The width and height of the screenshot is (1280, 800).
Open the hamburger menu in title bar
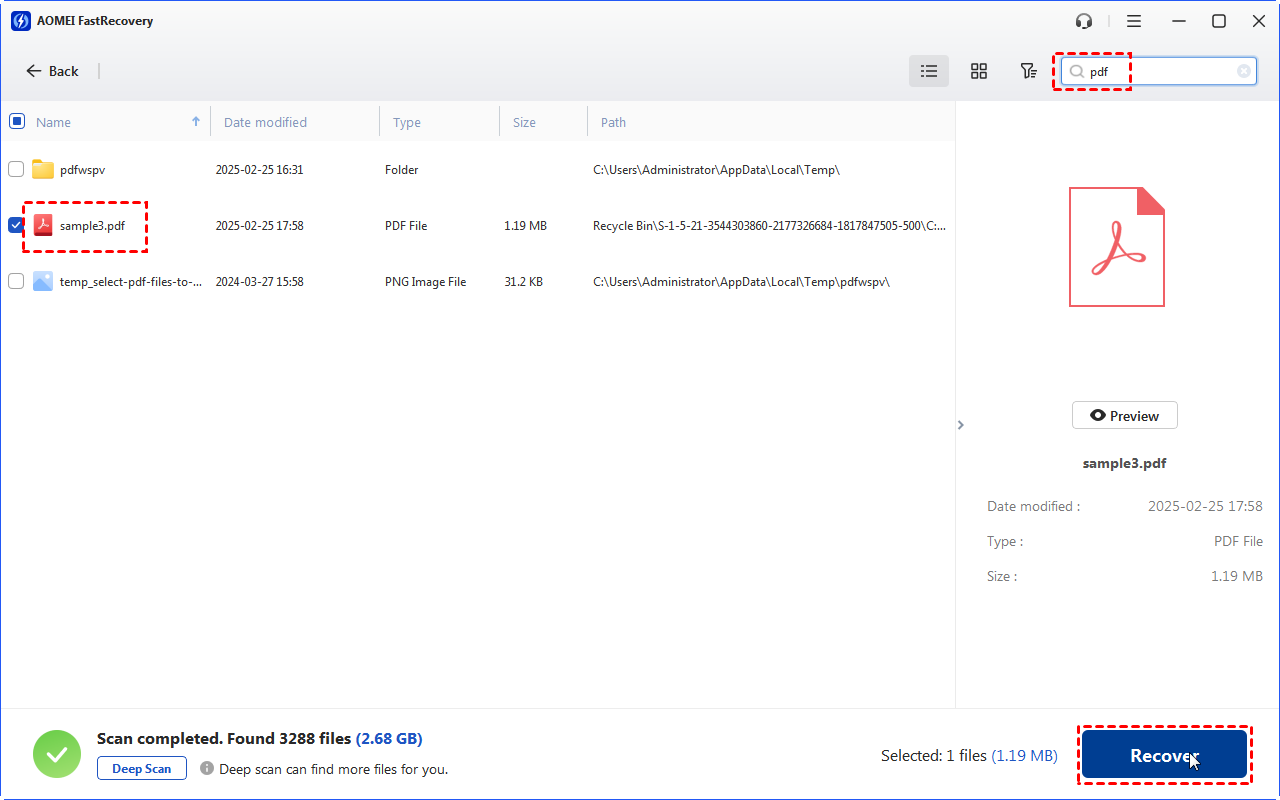(x=1134, y=21)
